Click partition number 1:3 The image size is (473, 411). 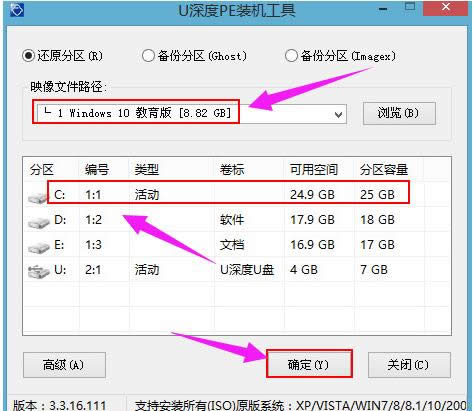93,245
